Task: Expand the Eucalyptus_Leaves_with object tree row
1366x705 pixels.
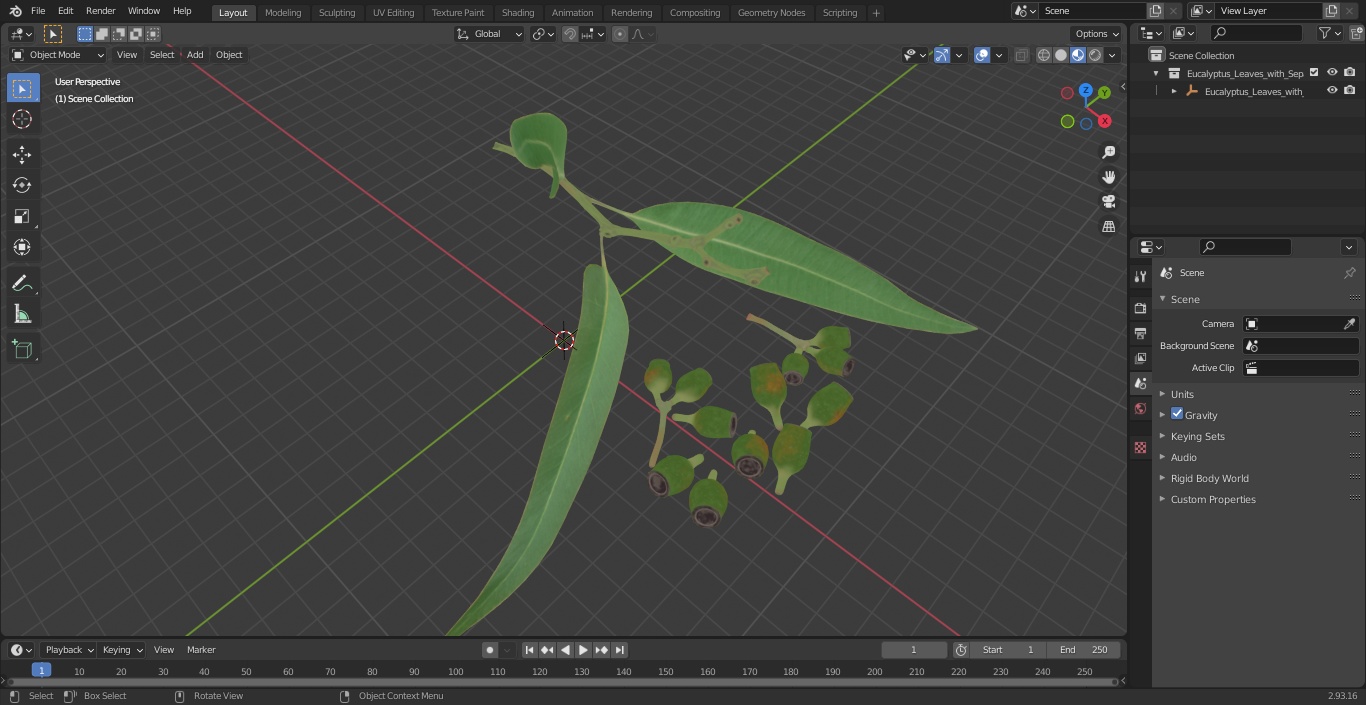Action: click(x=1174, y=91)
